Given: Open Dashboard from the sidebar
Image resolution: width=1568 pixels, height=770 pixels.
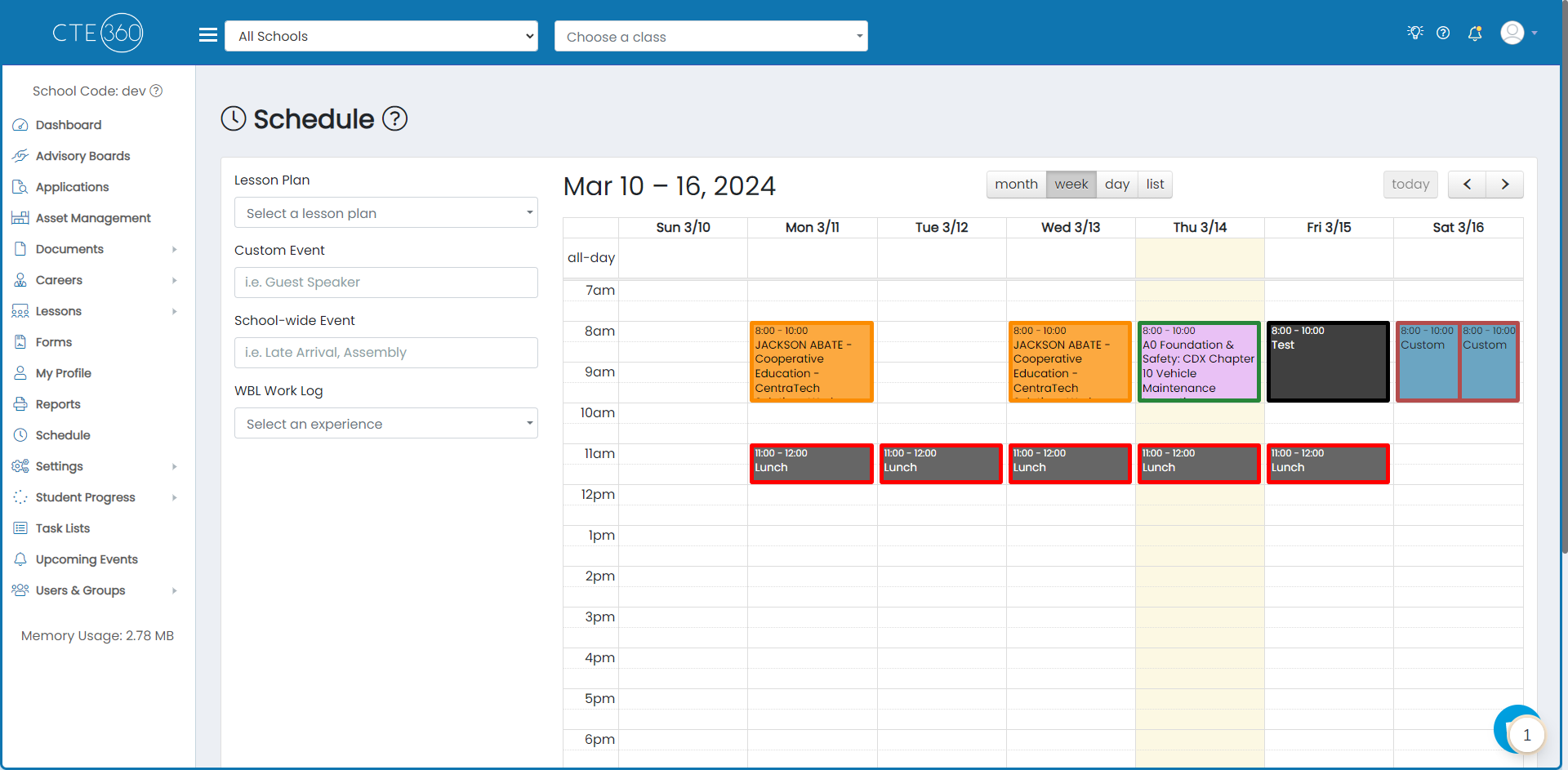Looking at the screenshot, I should pyautogui.click(x=69, y=125).
